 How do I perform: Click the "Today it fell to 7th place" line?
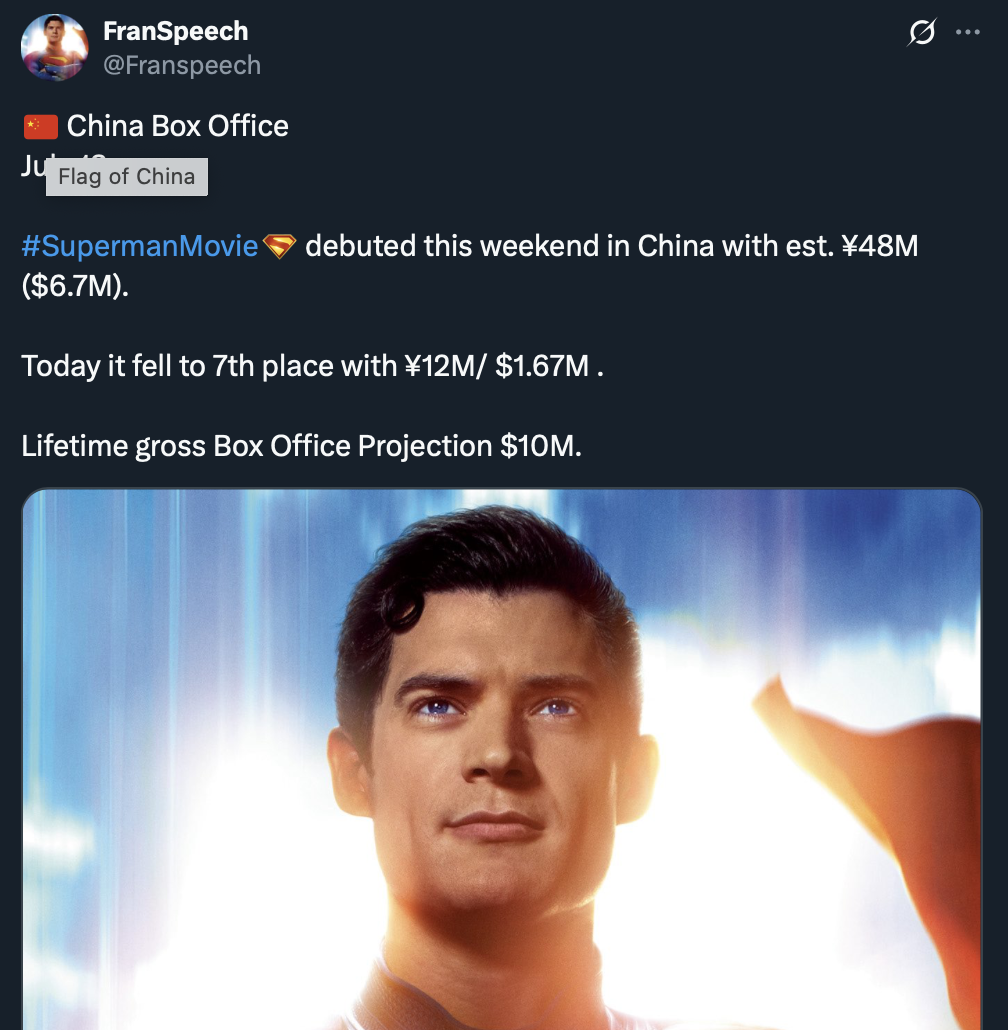(313, 366)
